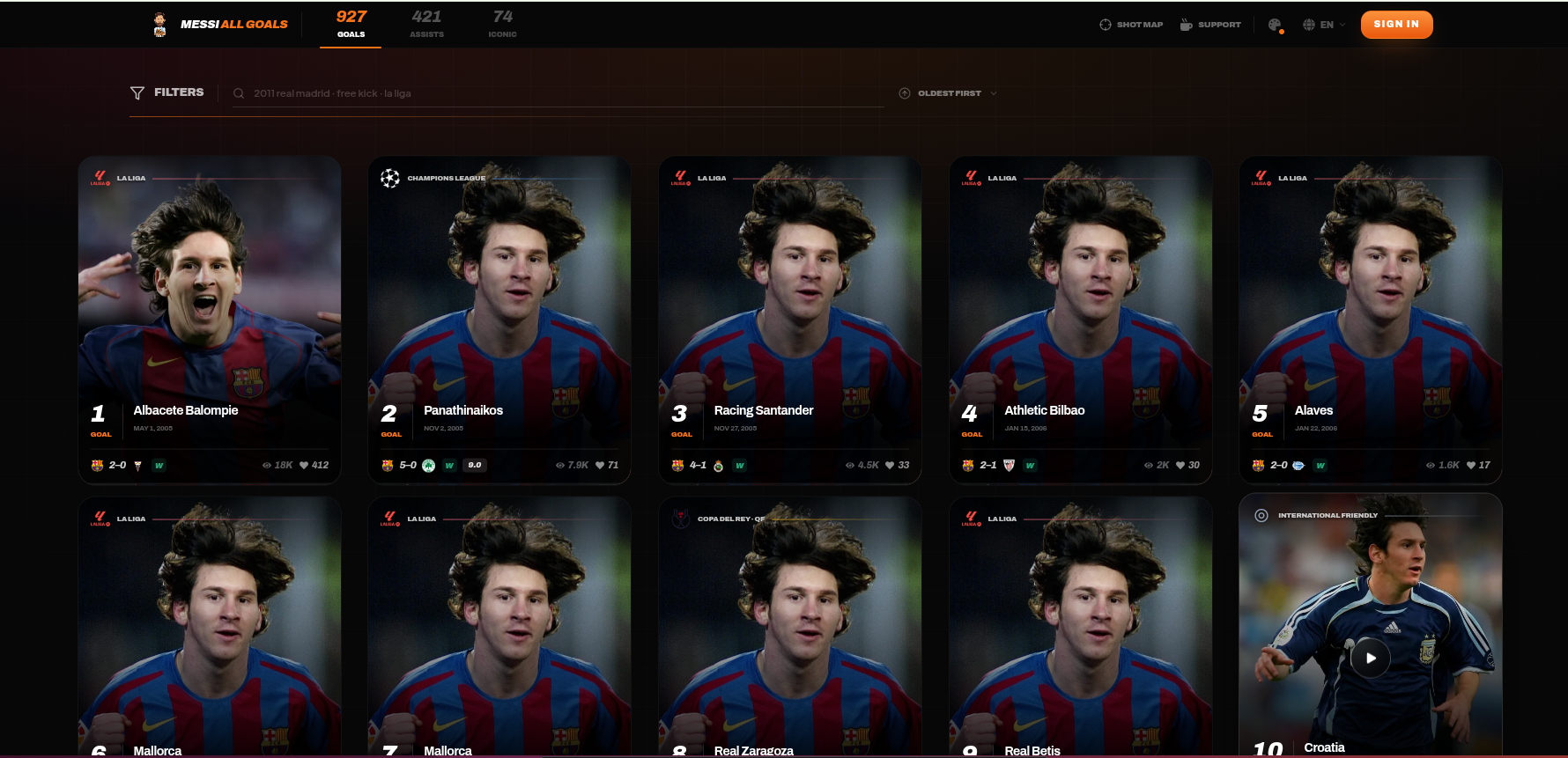Open the color theme palette icon
Viewport: 1568px width, 758px height.
click(1275, 25)
